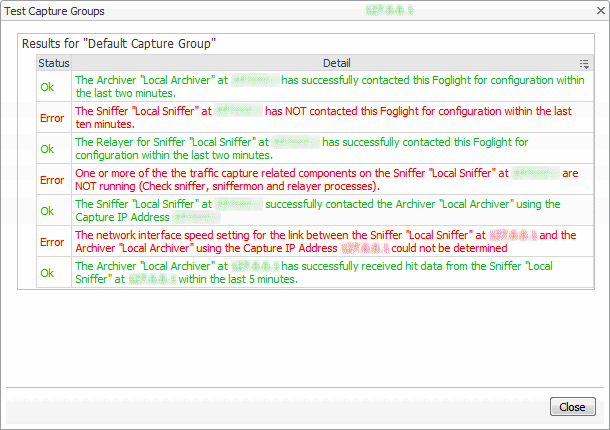Click detail 'network interface speed setting' message

pyautogui.click(x=326, y=242)
